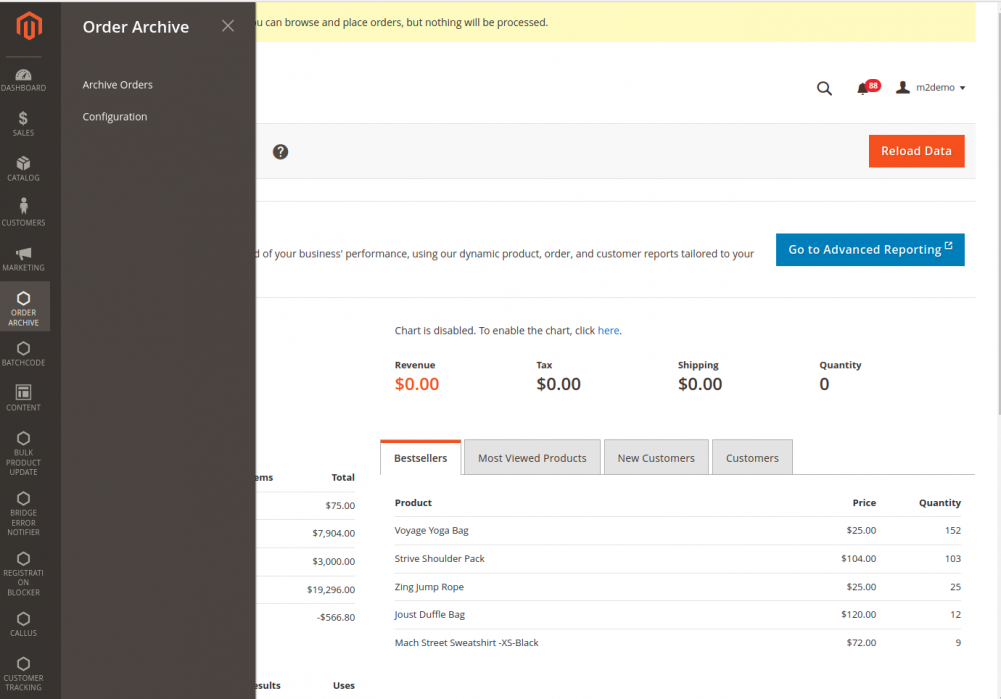Image resolution: width=1001 pixels, height=699 pixels.
Task: Open notifications via the bell icon
Action: coord(863,88)
